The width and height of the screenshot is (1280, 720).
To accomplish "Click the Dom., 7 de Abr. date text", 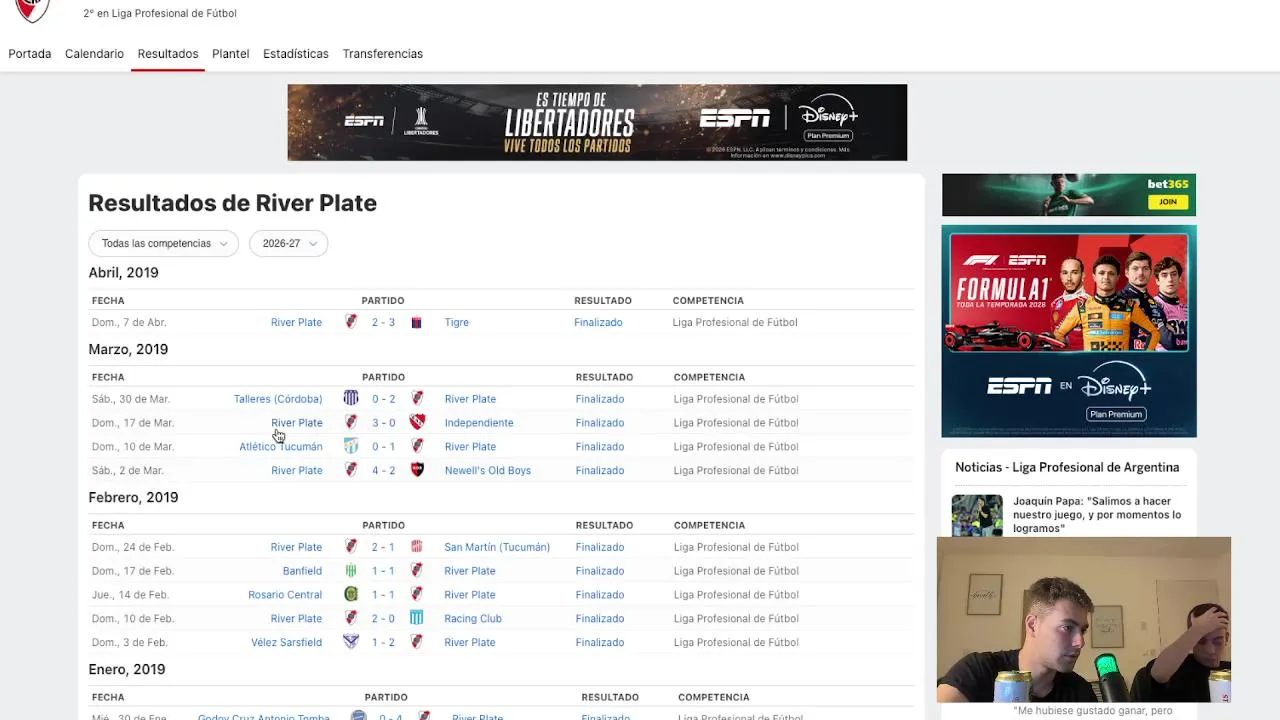I will pos(129,322).
